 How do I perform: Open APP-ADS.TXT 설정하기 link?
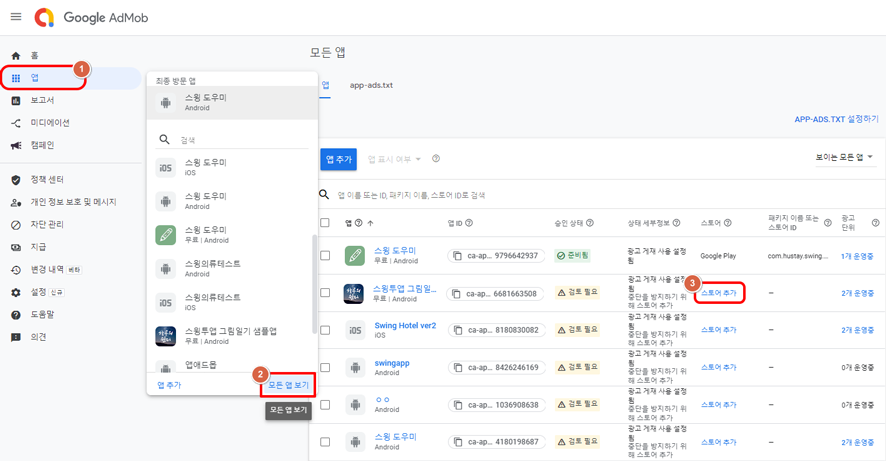tap(836, 119)
